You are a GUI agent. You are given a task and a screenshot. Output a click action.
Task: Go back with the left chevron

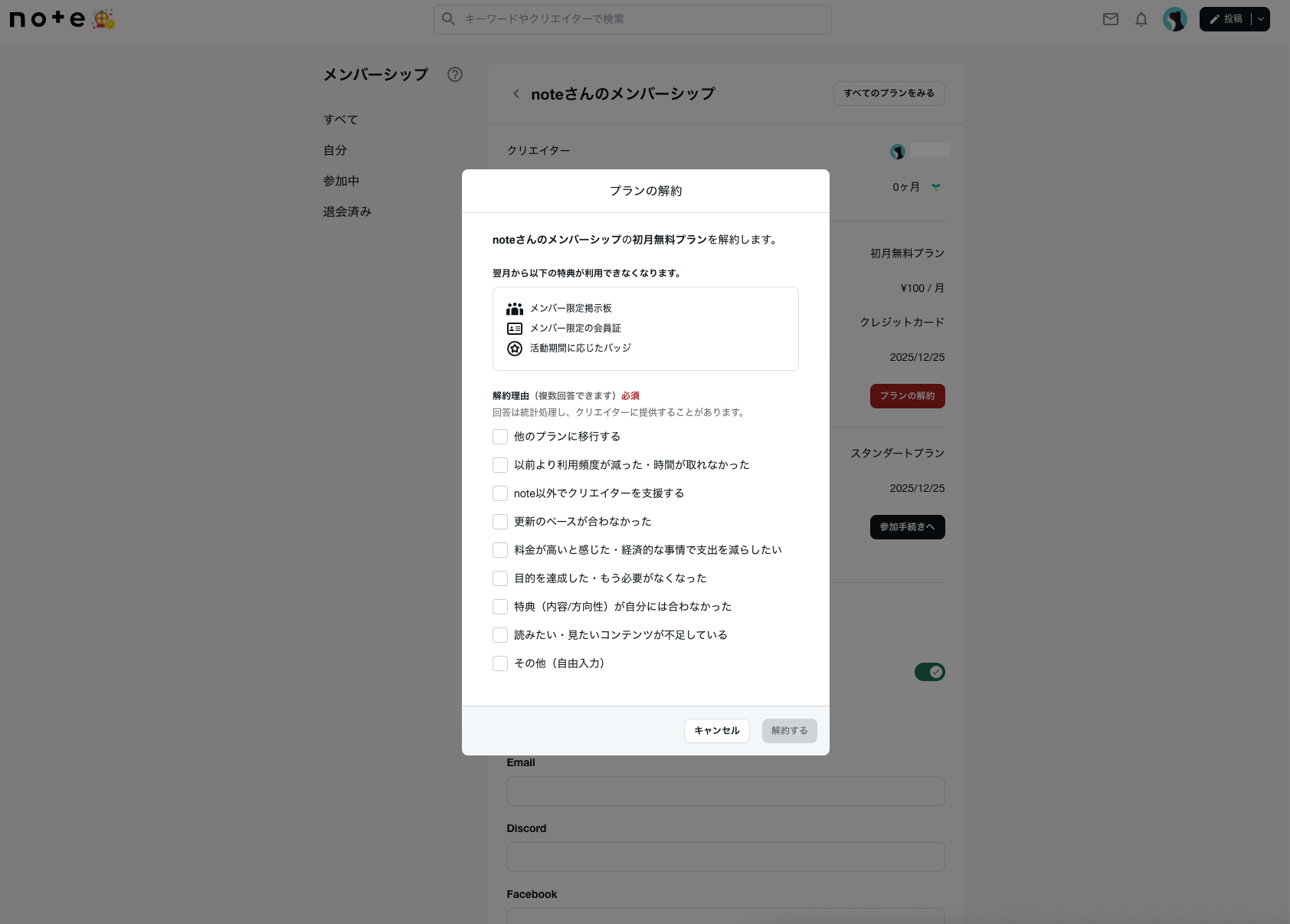516,93
